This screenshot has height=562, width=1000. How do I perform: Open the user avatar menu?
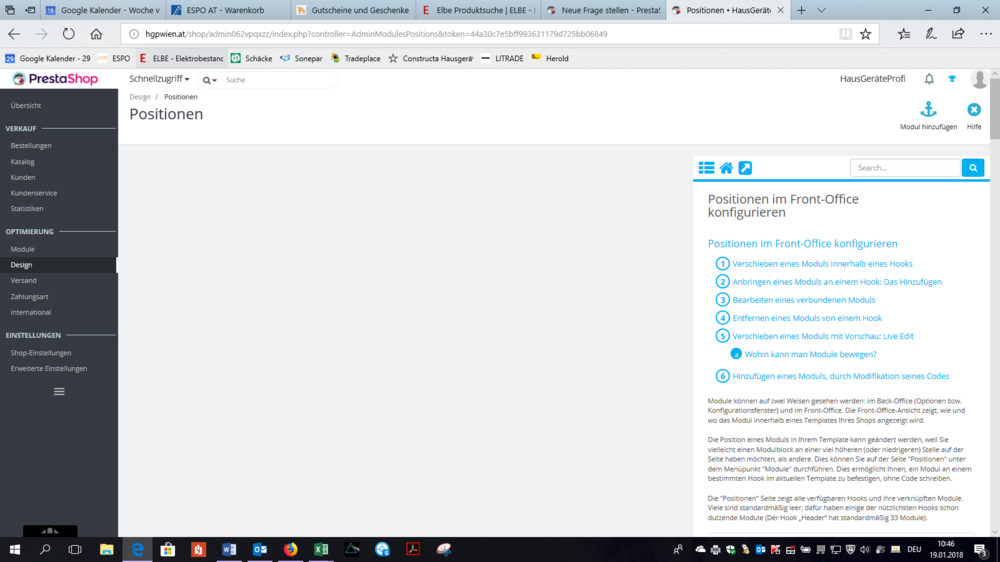pos(979,79)
